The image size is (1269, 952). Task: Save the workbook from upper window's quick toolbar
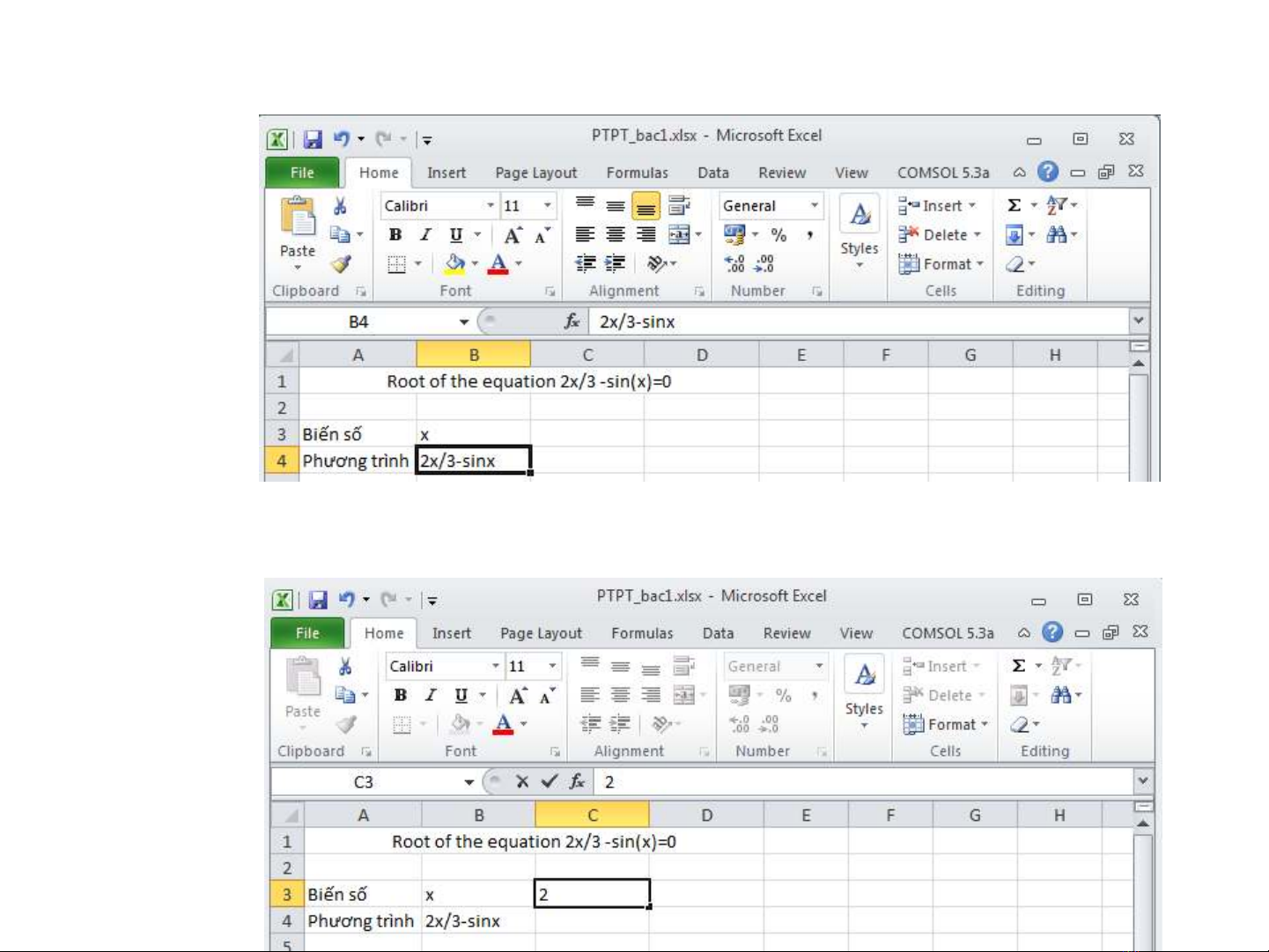(313, 139)
